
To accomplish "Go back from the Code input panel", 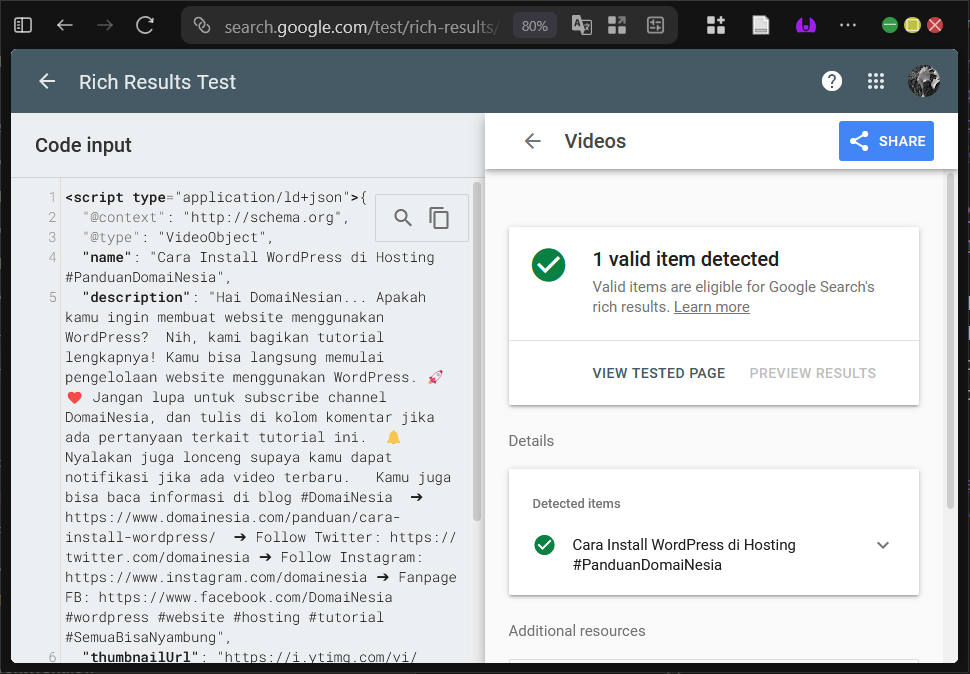I will (46, 81).
